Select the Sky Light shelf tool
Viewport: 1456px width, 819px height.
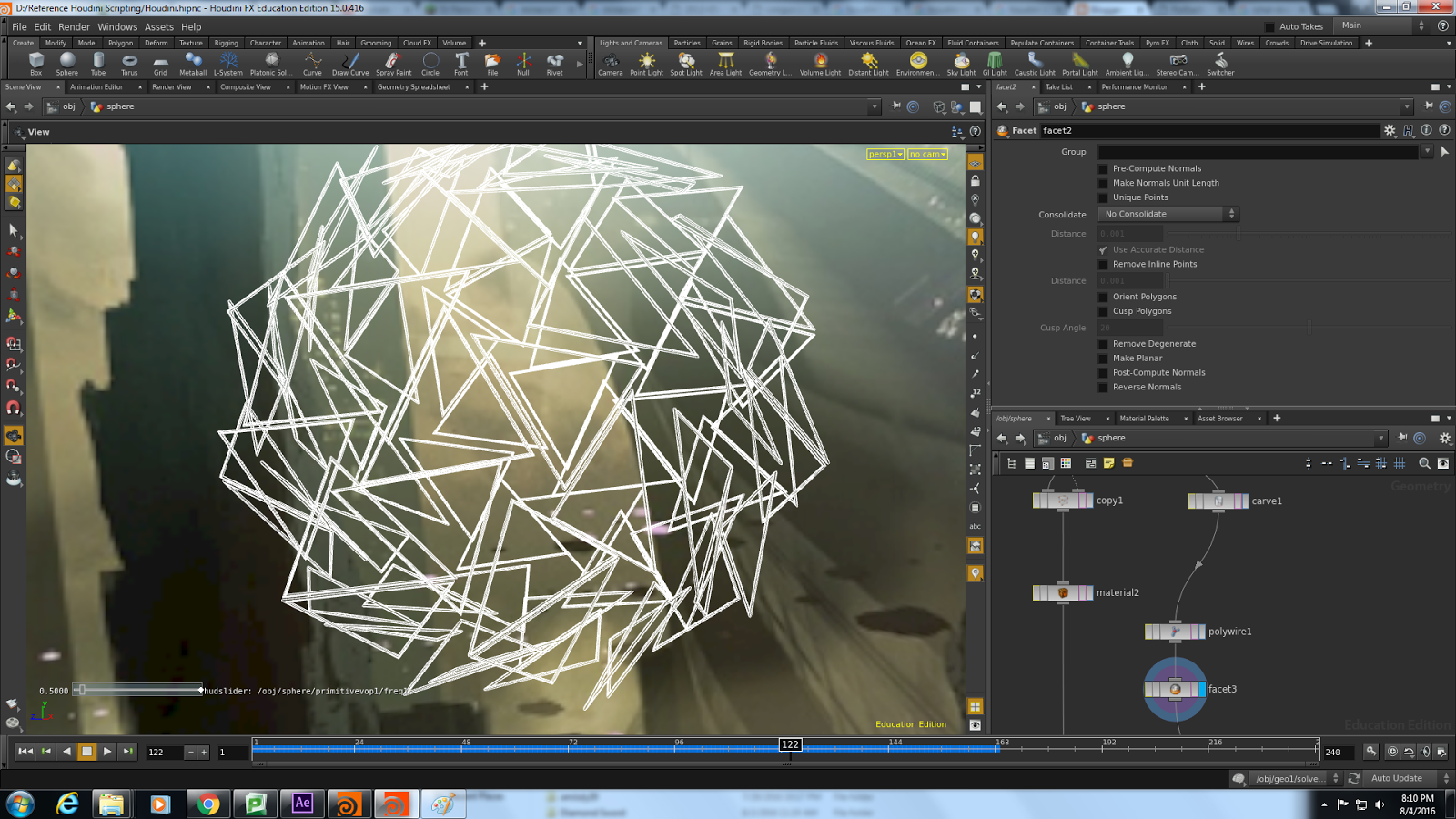coord(961,62)
